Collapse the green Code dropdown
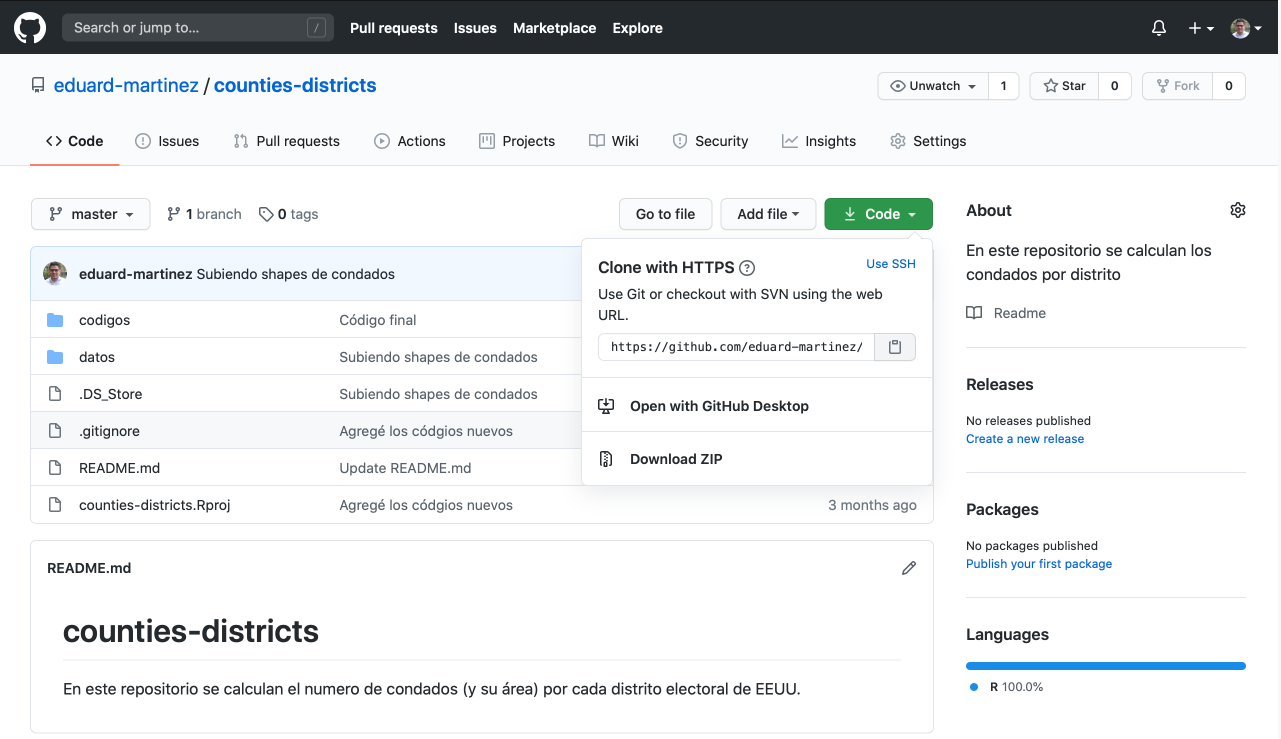The height and width of the screenshot is (739, 1281). click(x=879, y=214)
